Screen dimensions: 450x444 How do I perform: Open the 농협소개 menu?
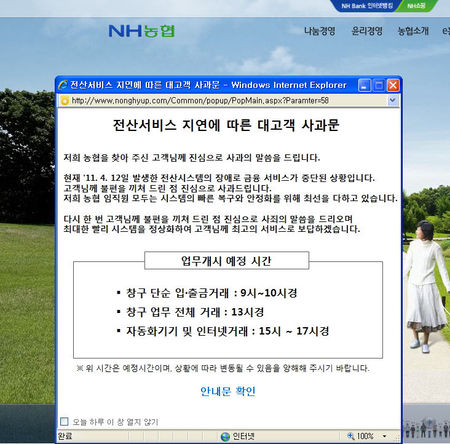coord(413,31)
